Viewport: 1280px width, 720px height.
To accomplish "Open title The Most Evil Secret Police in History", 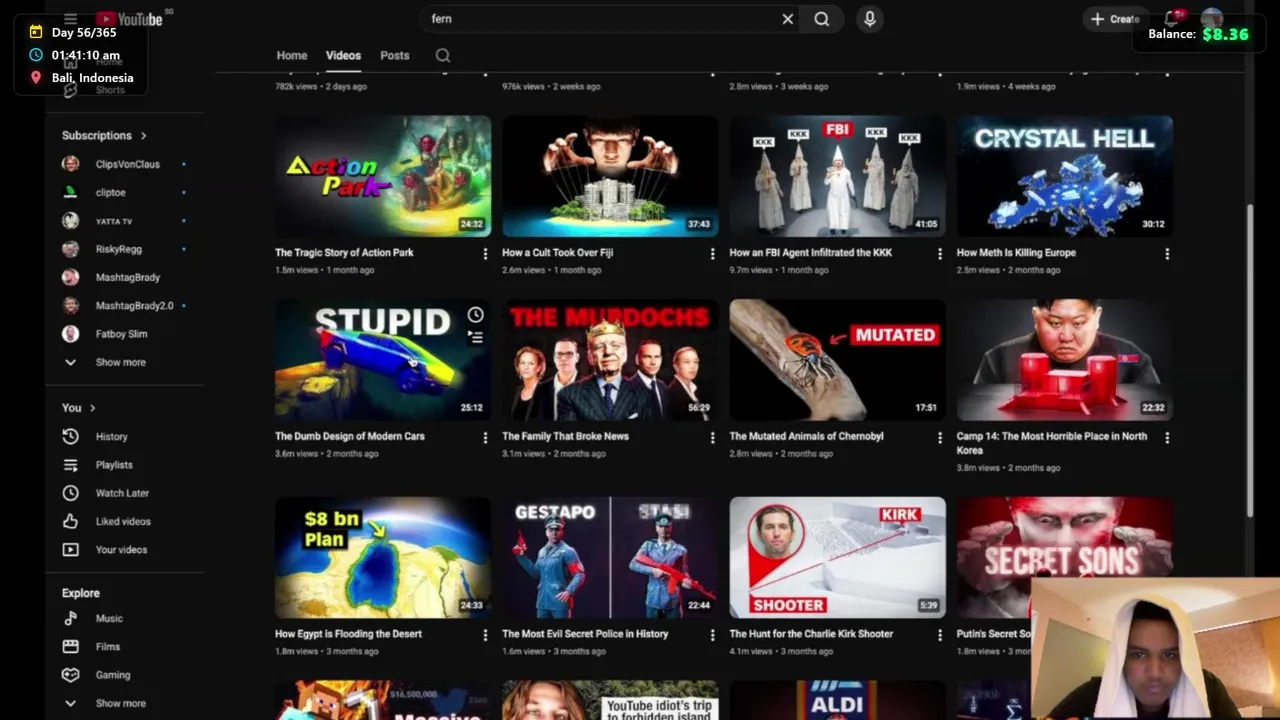I will (585, 634).
